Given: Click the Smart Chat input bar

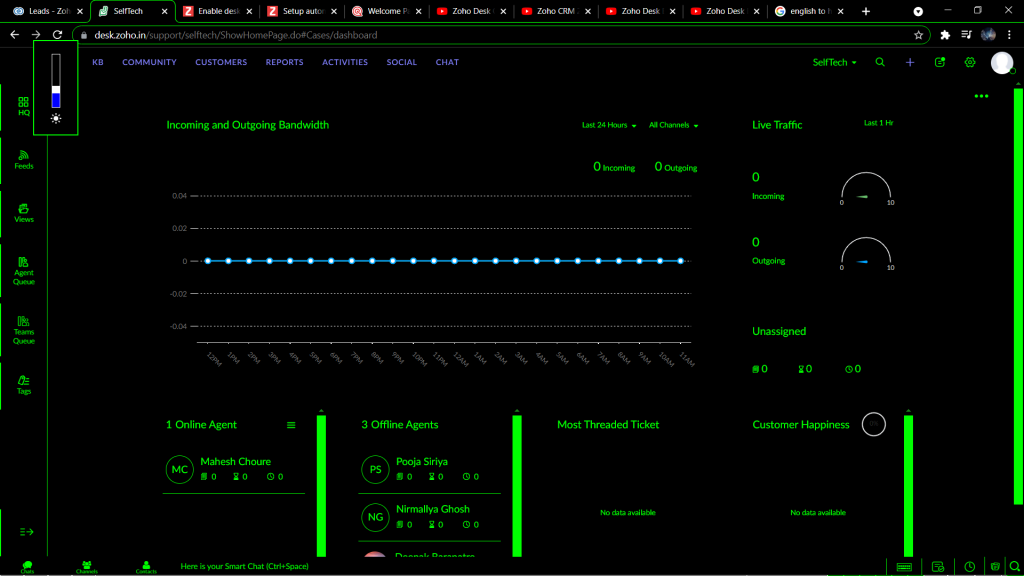Looking at the screenshot, I should (x=245, y=567).
